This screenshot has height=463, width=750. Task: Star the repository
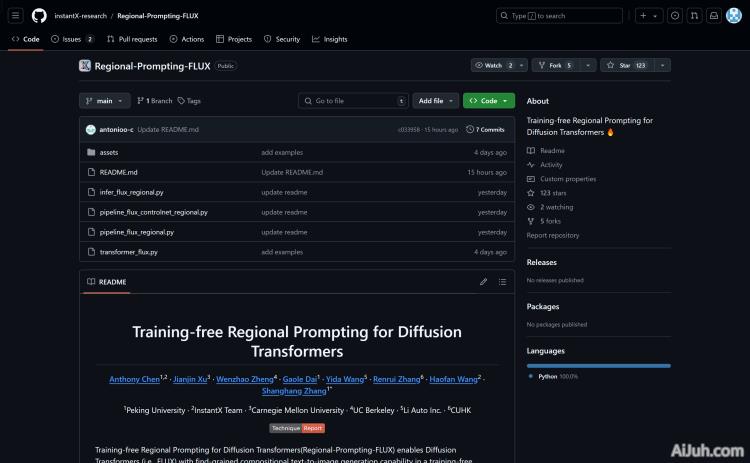click(x=627, y=65)
